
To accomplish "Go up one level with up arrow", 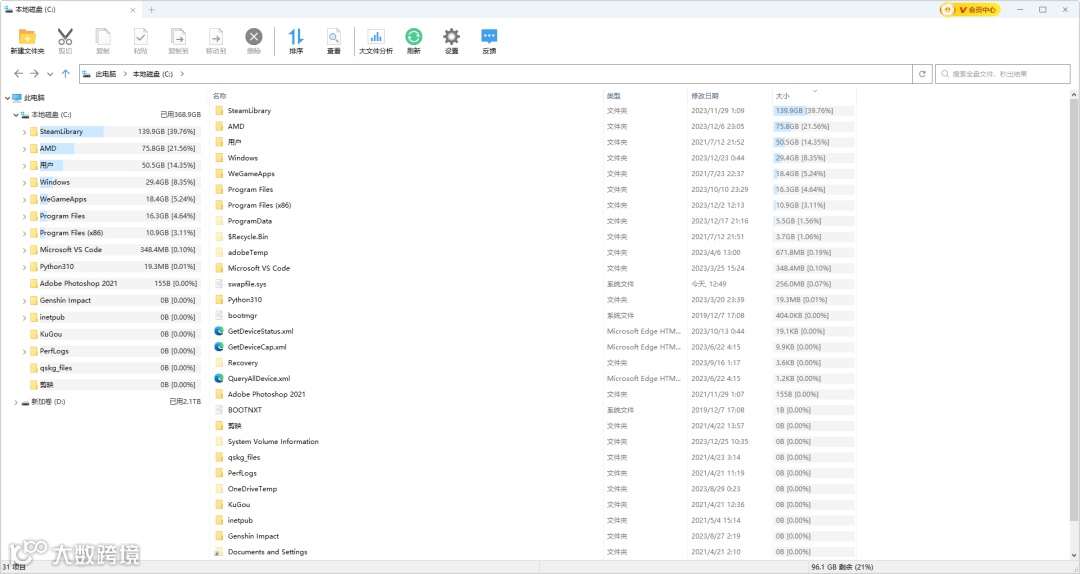I will [65, 74].
